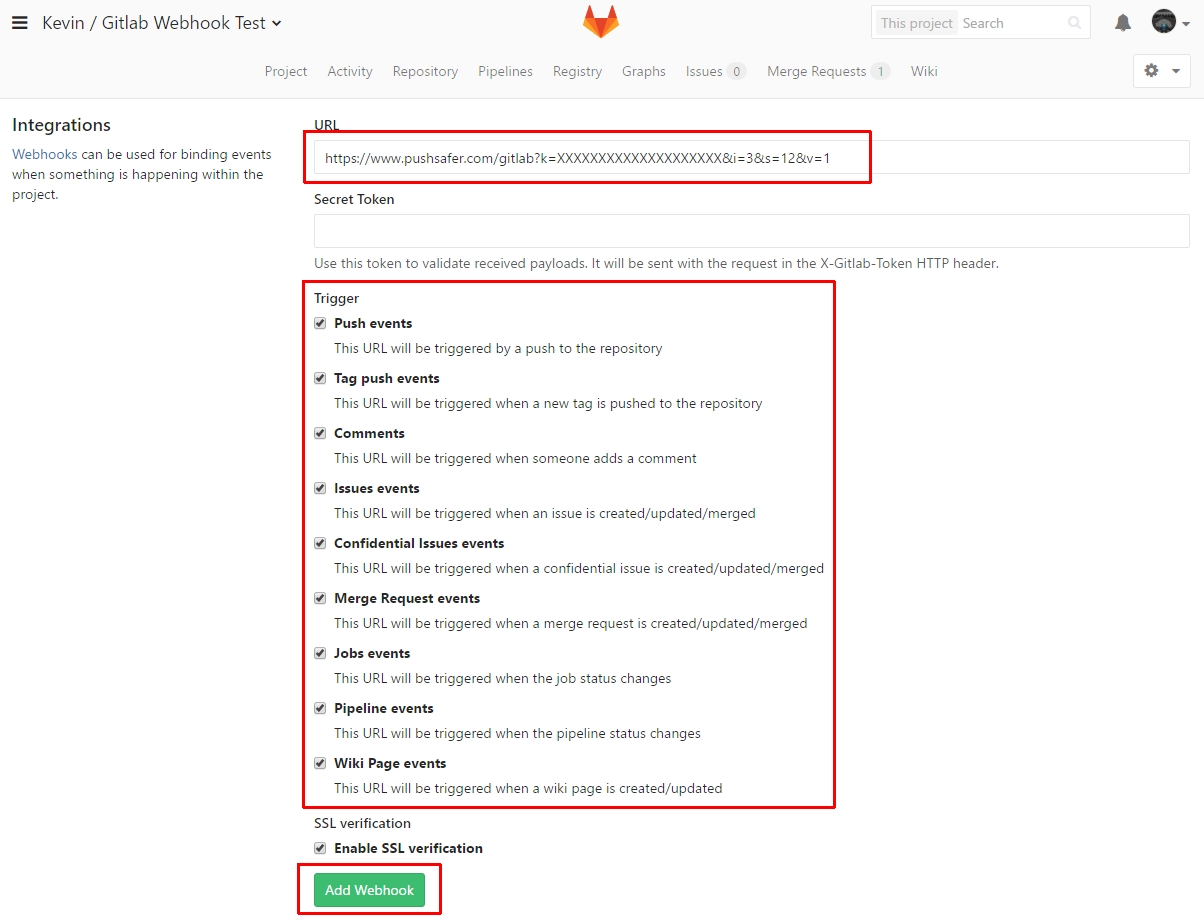Click into the Secret Token field
1204x917 pixels.
[752, 231]
